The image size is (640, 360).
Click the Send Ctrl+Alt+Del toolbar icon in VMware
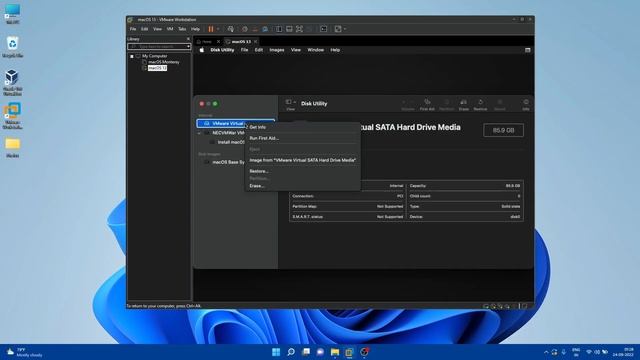pos(231,29)
